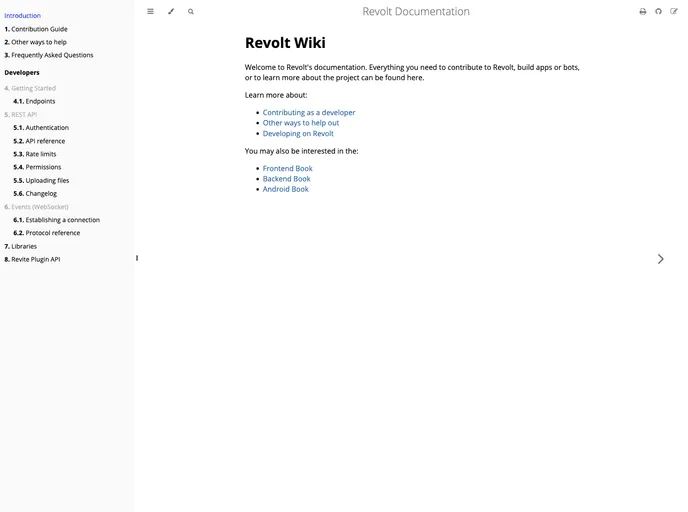Open the Backend Book link
688x512 pixels.
(287, 179)
